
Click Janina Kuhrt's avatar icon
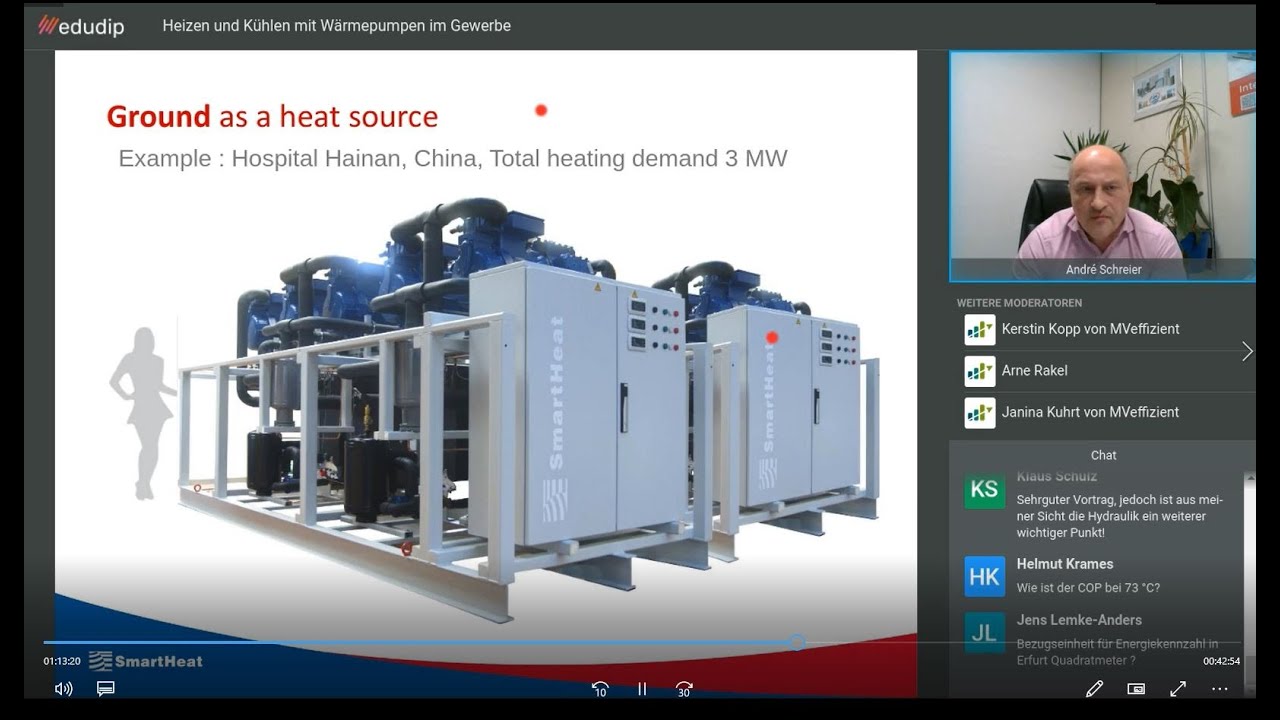tap(980, 412)
